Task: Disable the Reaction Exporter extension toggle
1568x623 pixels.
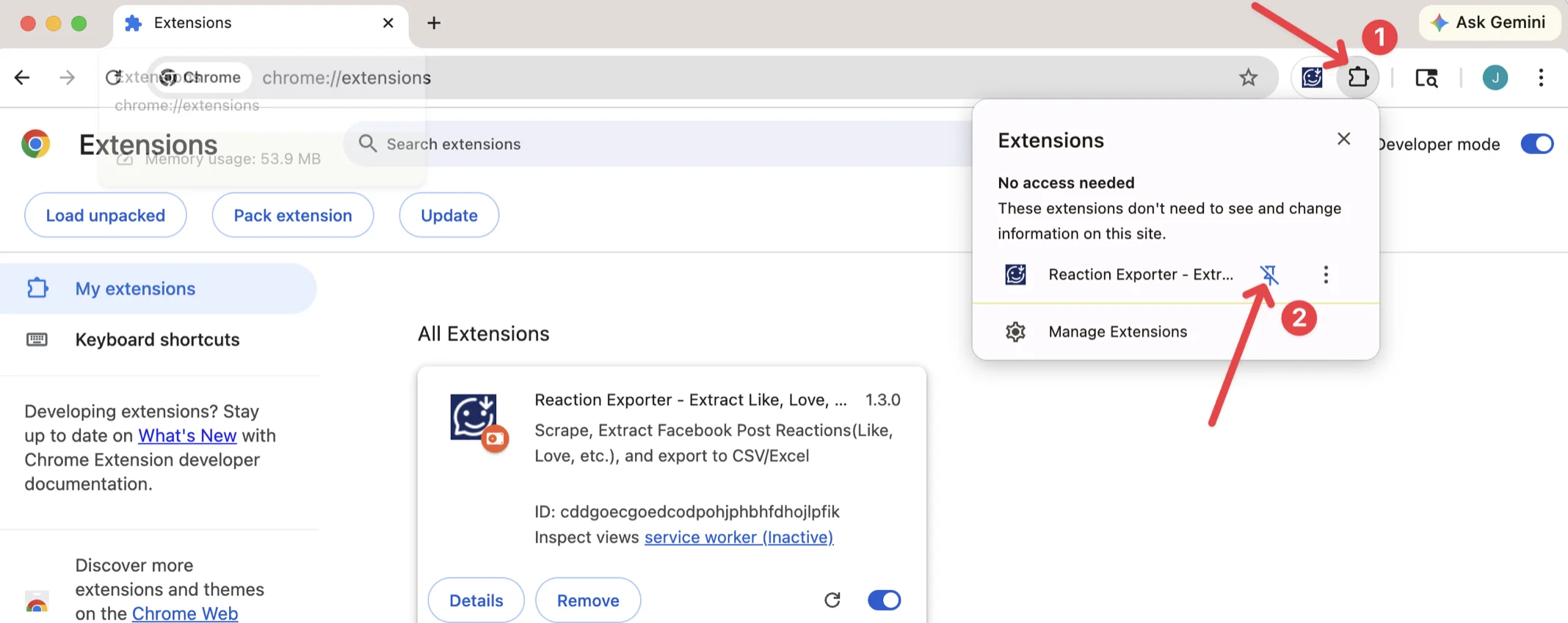Action: pyautogui.click(x=884, y=600)
